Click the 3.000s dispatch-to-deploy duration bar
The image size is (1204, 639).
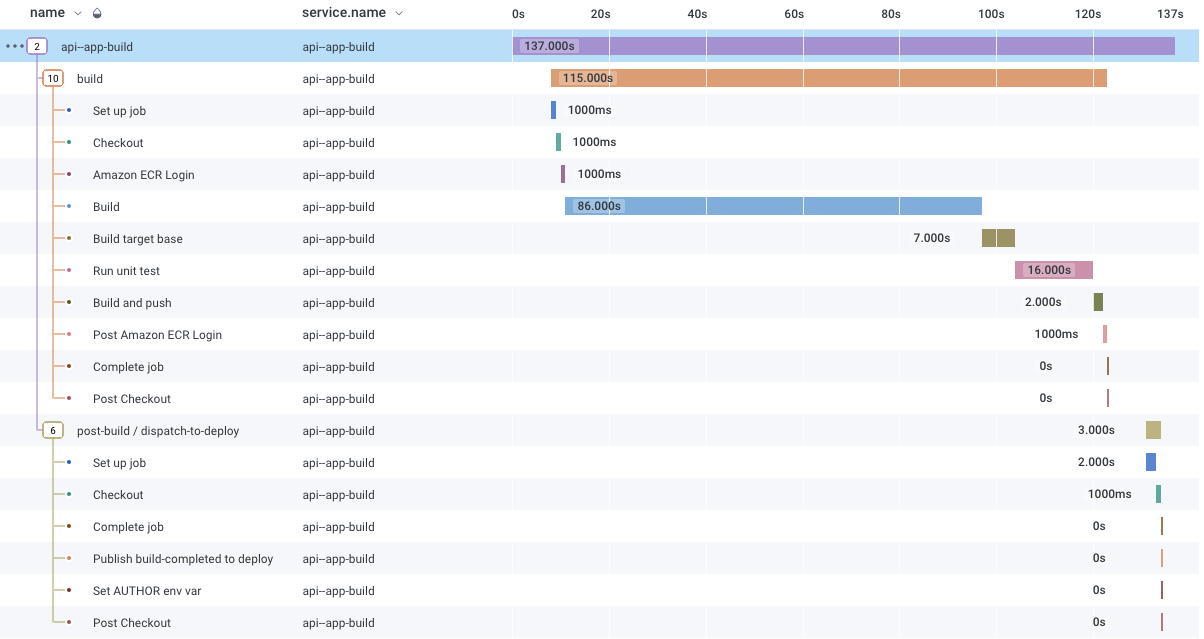coord(1153,431)
